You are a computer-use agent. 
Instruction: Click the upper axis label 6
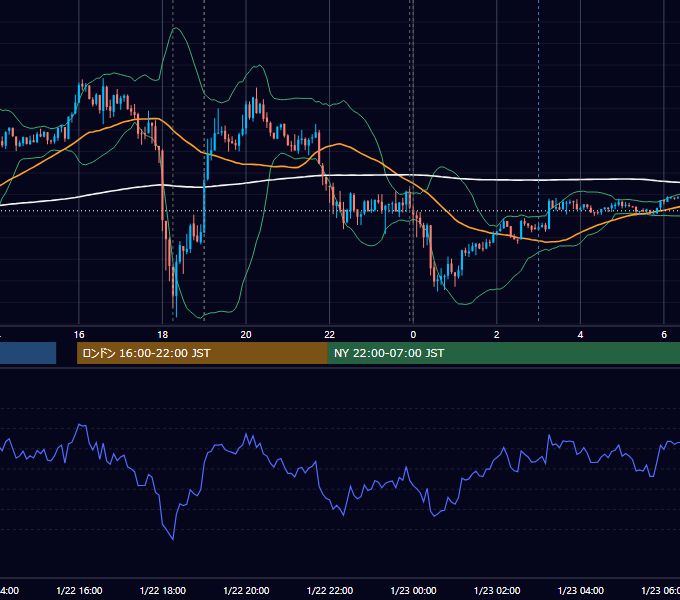664,335
